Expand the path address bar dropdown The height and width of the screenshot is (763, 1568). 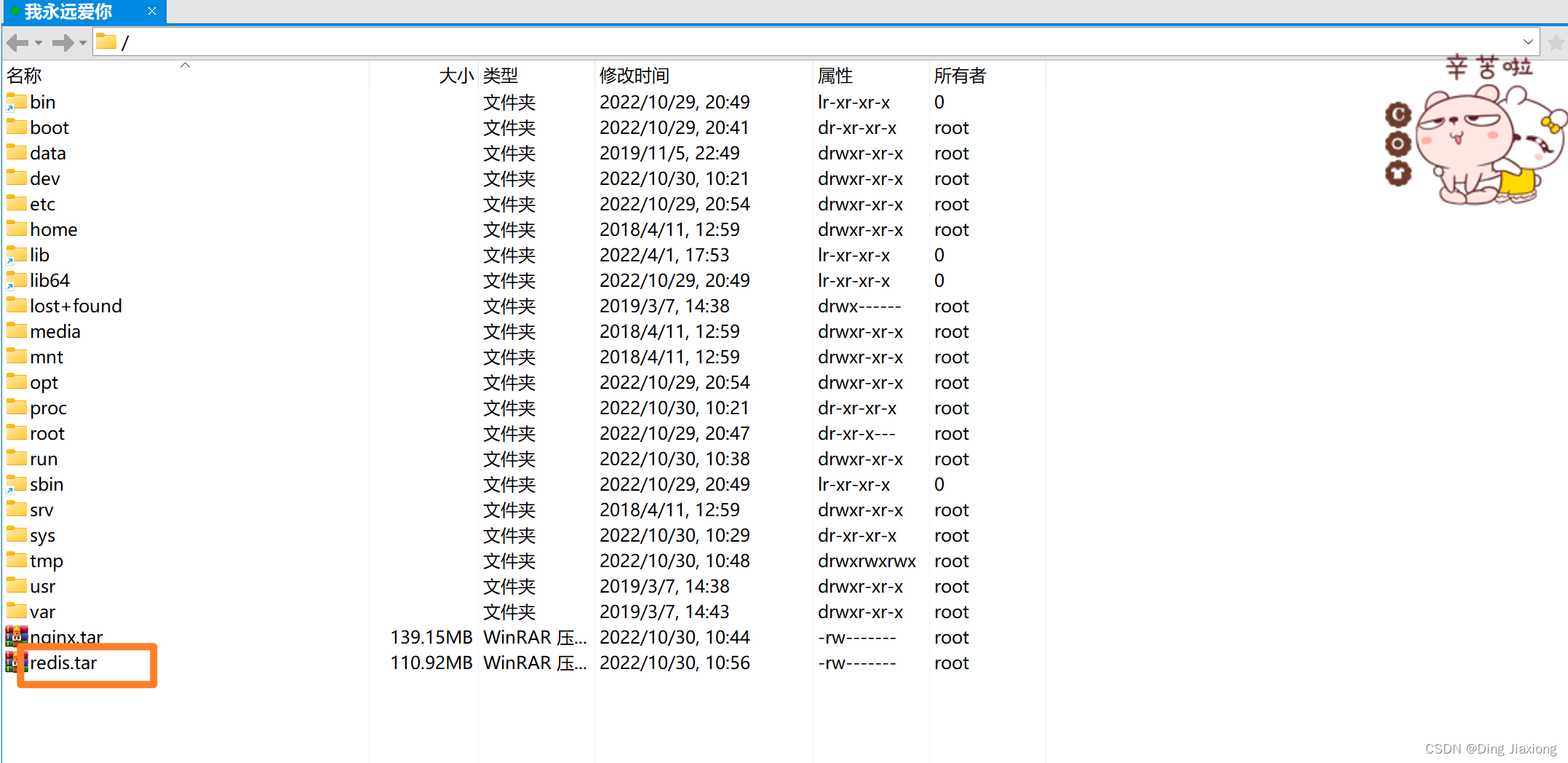pyautogui.click(x=1528, y=42)
